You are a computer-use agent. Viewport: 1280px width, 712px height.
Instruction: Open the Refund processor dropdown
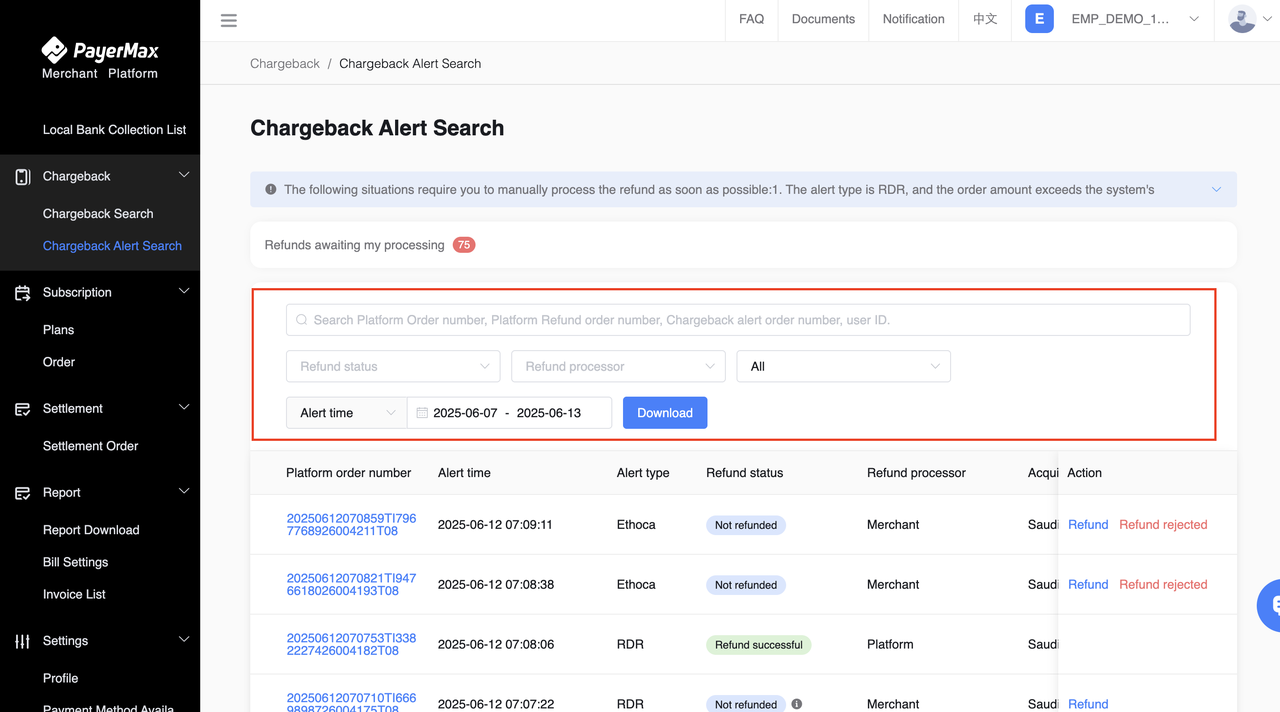[618, 366]
